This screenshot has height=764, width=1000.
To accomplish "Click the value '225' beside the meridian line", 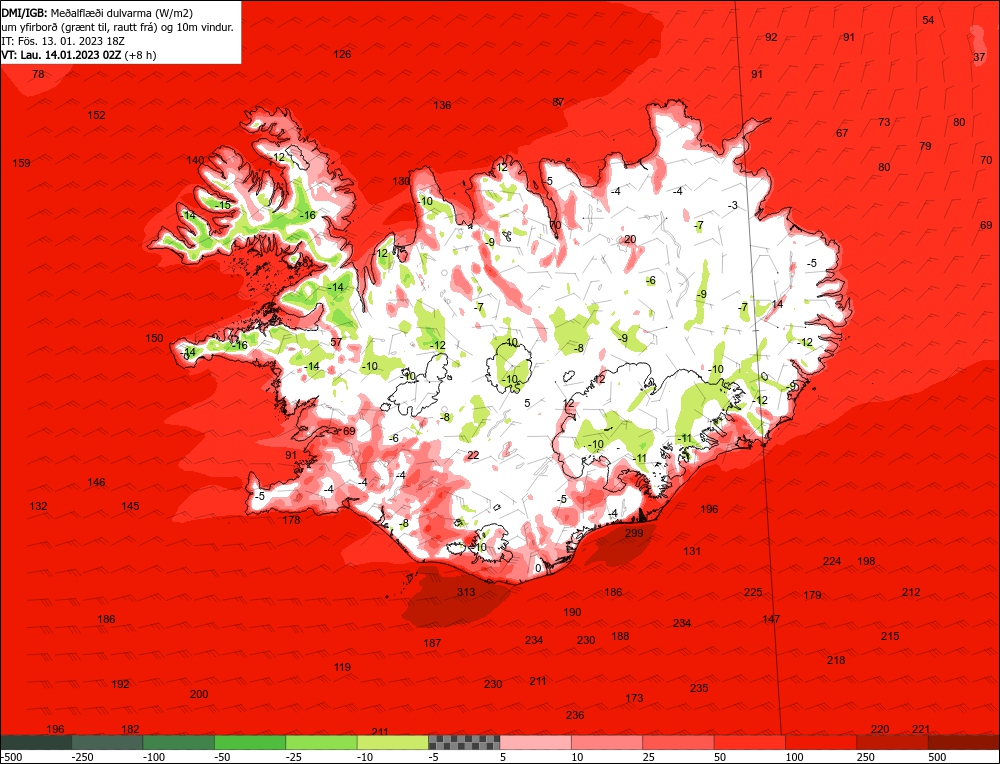I will (753, 592).
